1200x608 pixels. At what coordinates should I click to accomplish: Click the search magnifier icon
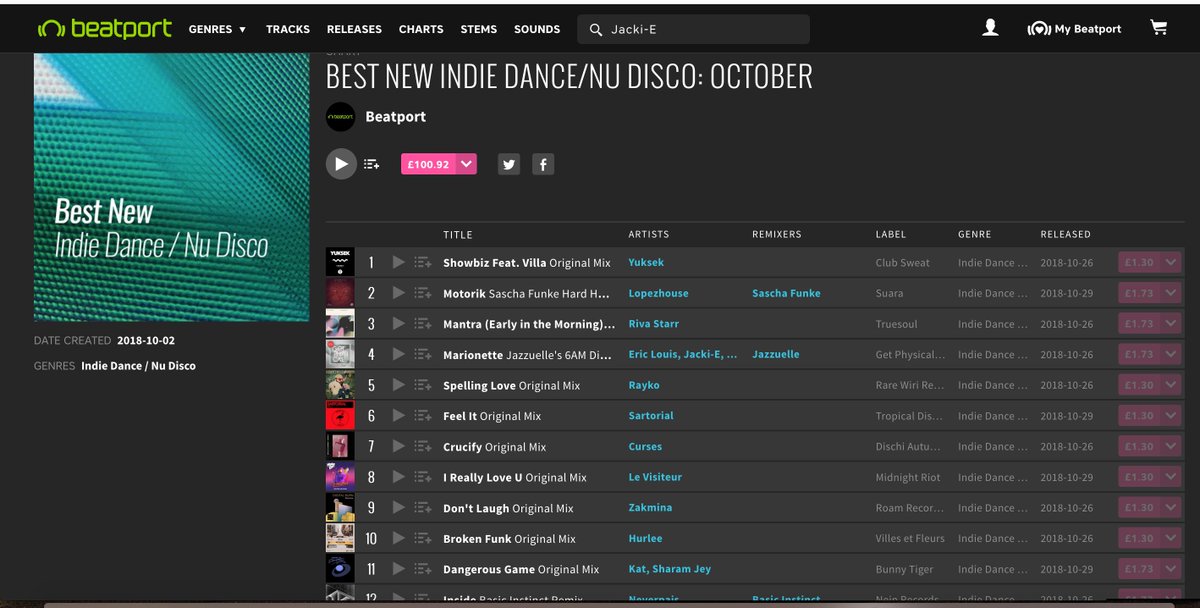coord(597,30)
